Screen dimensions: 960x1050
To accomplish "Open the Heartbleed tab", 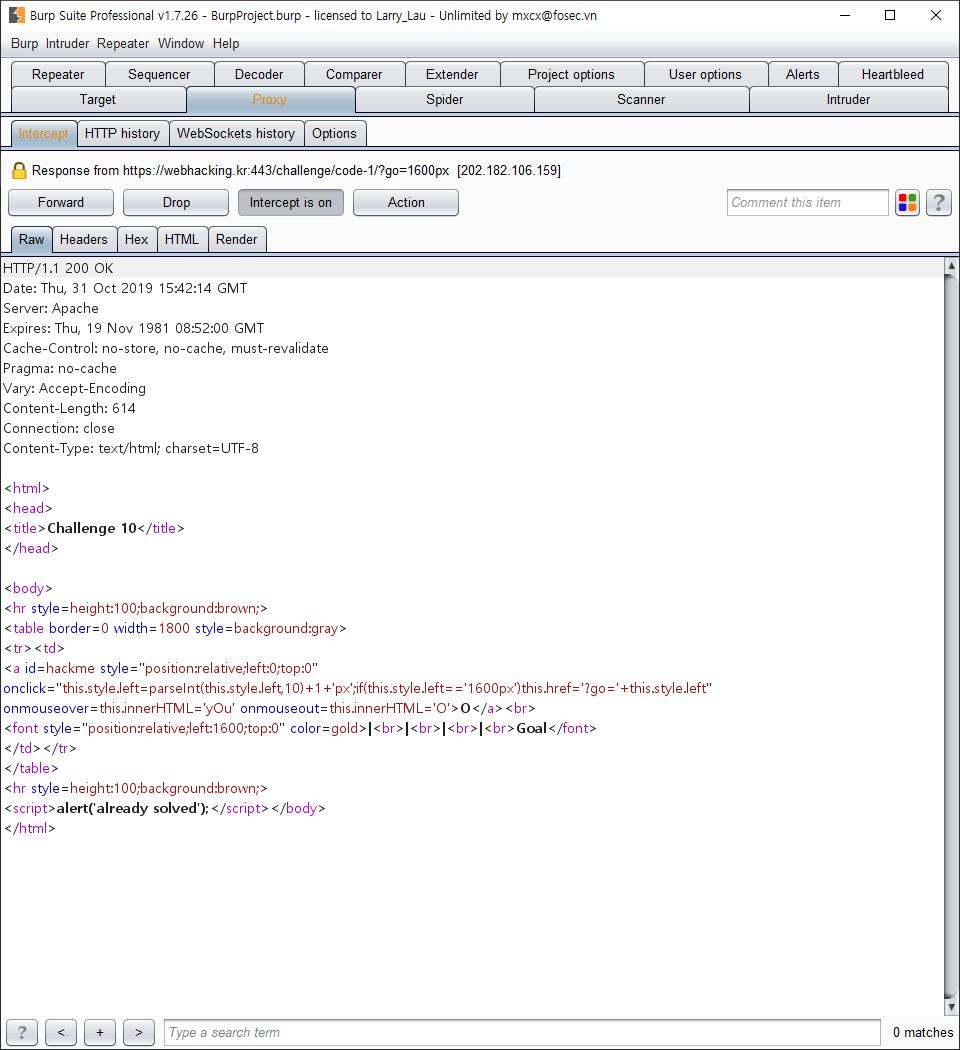I will coord(892,74).
